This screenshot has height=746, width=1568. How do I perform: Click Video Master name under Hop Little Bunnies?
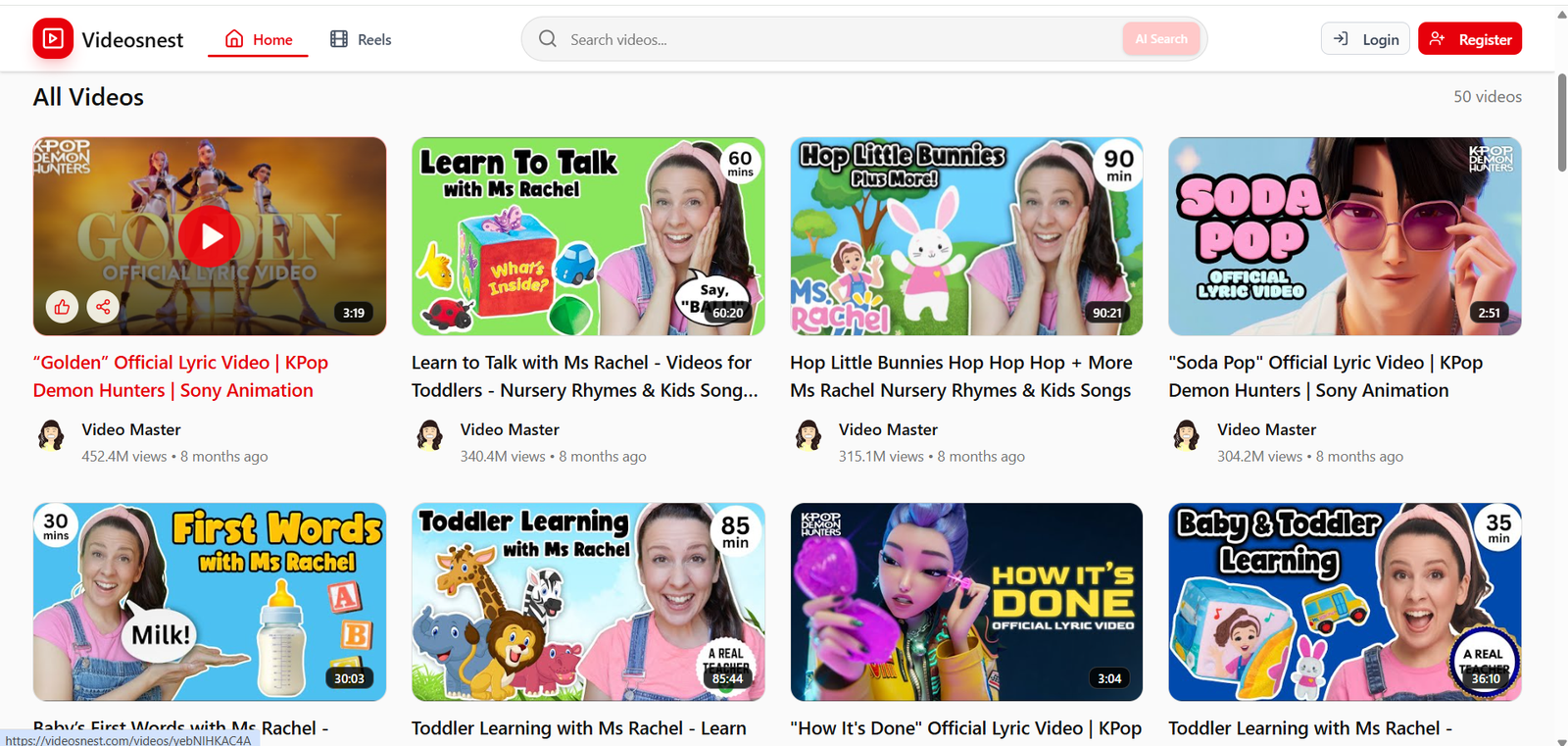(x=888, y=429)
